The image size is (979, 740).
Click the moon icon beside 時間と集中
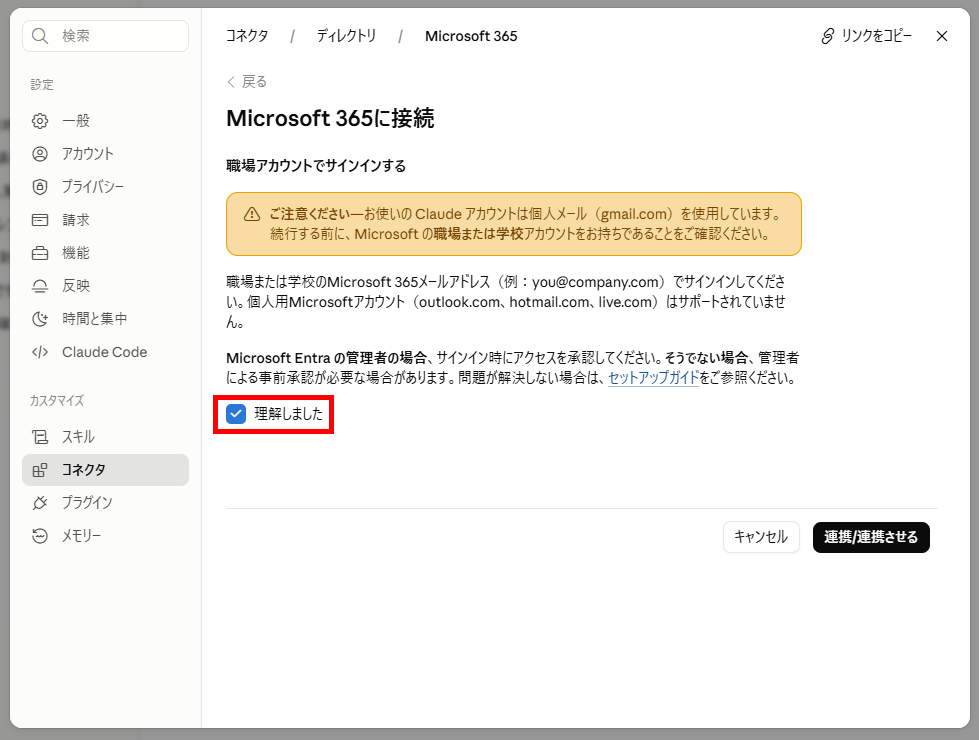[x=40, y=319]
